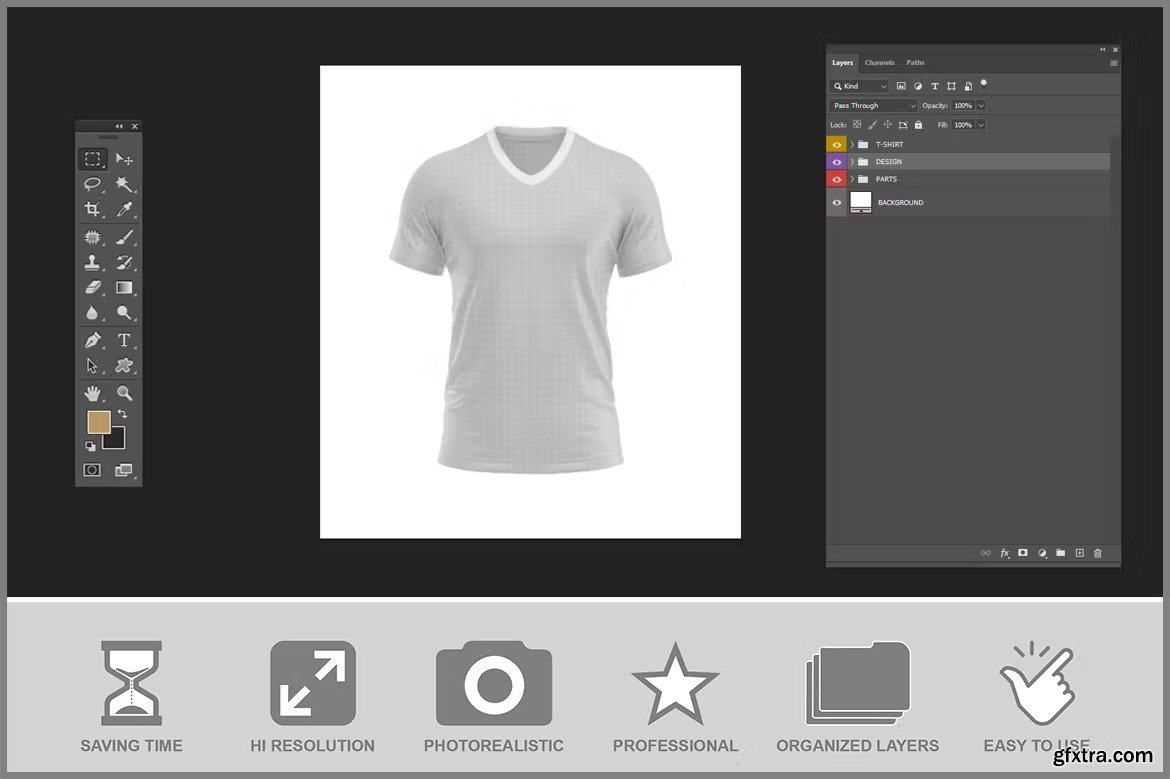
Task: Toggle visibility of the PARTS group
Action: (837, 179)
